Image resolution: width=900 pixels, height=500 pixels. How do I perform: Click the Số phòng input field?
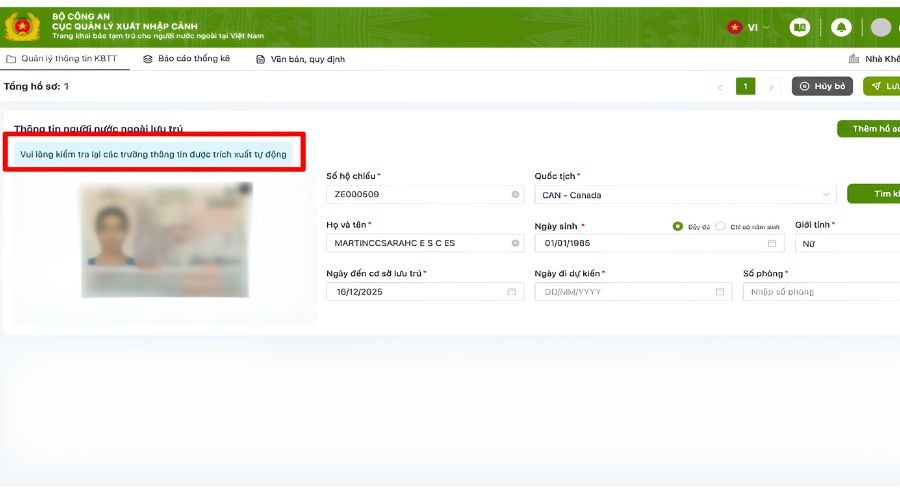pos(821,292)
